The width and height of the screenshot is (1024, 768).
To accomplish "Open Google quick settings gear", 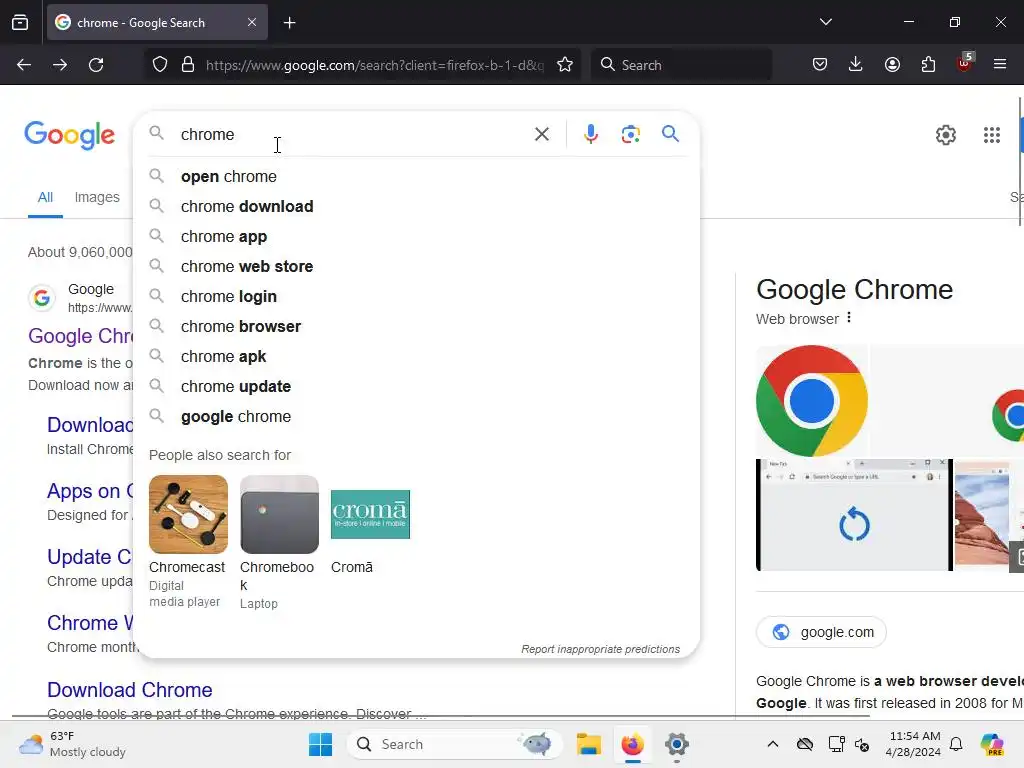I will [x=946, y=135].
